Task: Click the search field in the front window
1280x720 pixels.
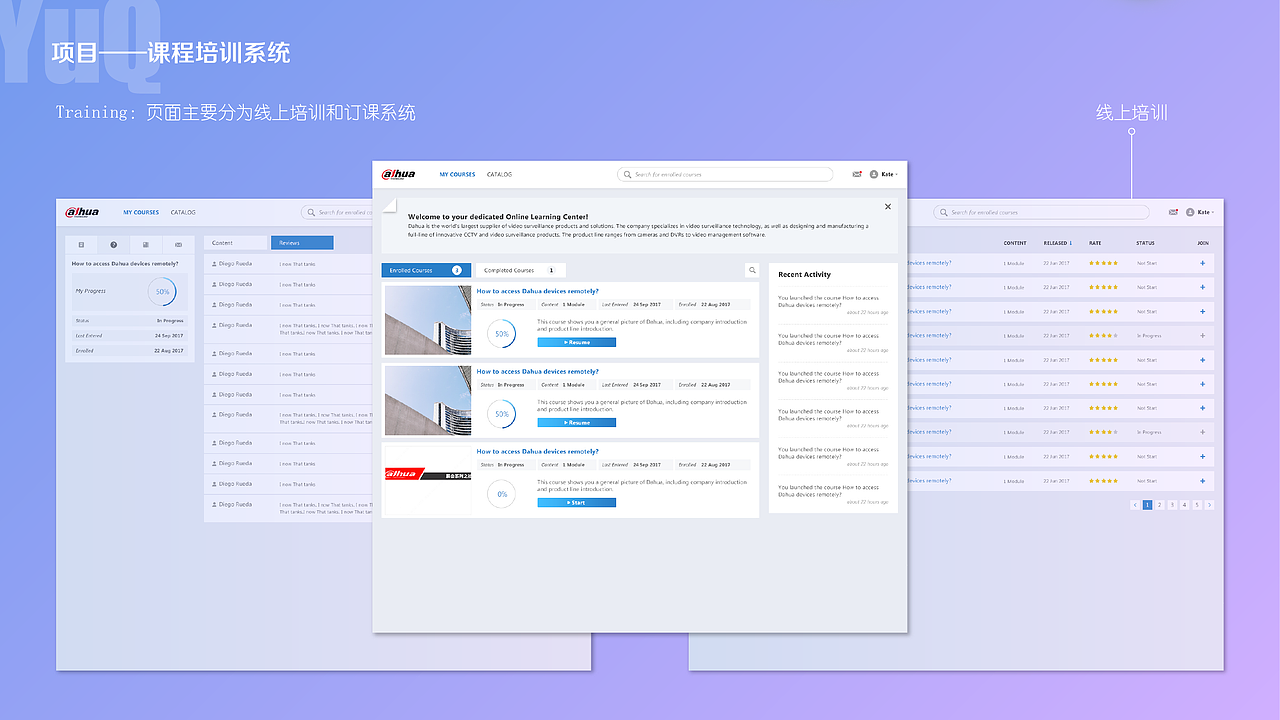Action: click(725, 174)
